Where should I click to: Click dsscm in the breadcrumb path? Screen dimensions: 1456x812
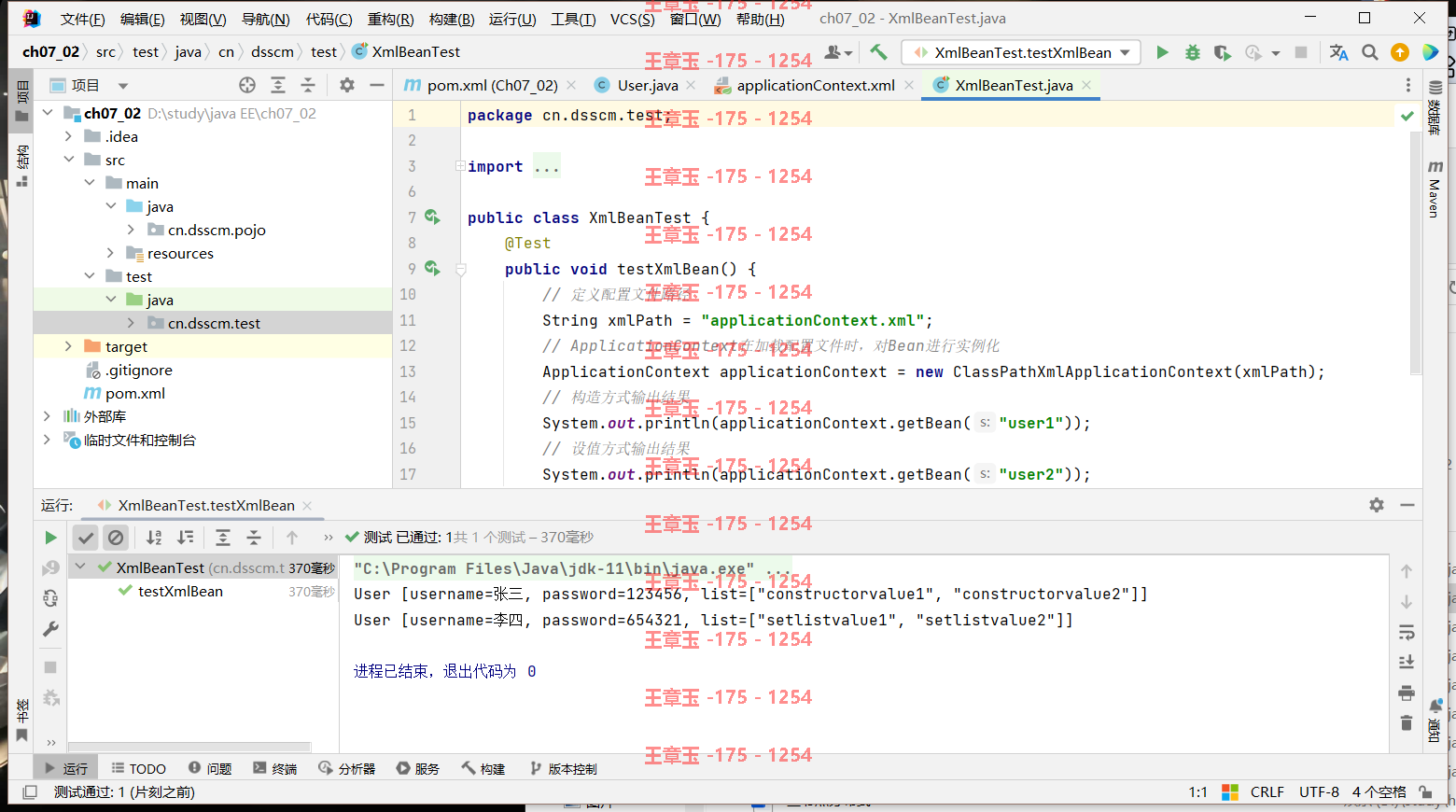click(272, 52)
